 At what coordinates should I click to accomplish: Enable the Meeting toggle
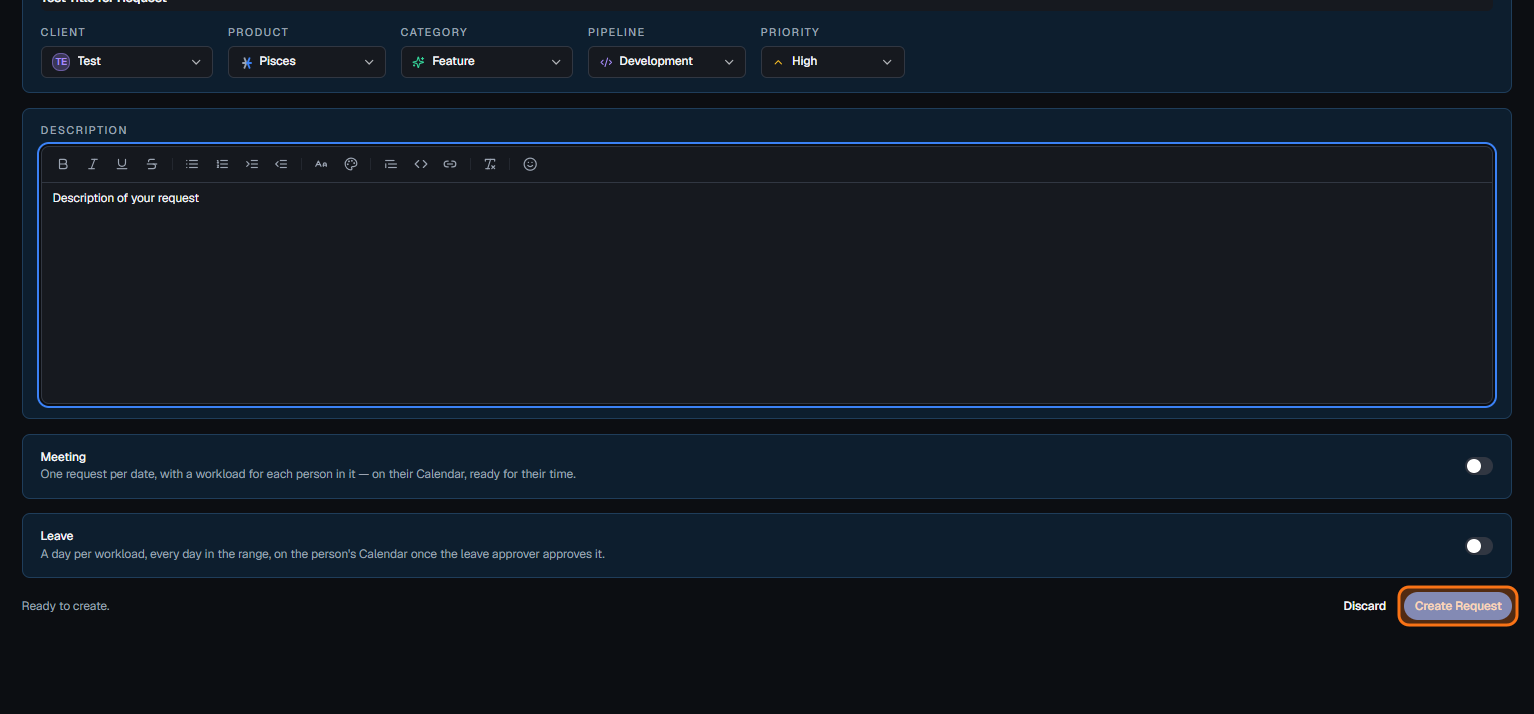1479,466
